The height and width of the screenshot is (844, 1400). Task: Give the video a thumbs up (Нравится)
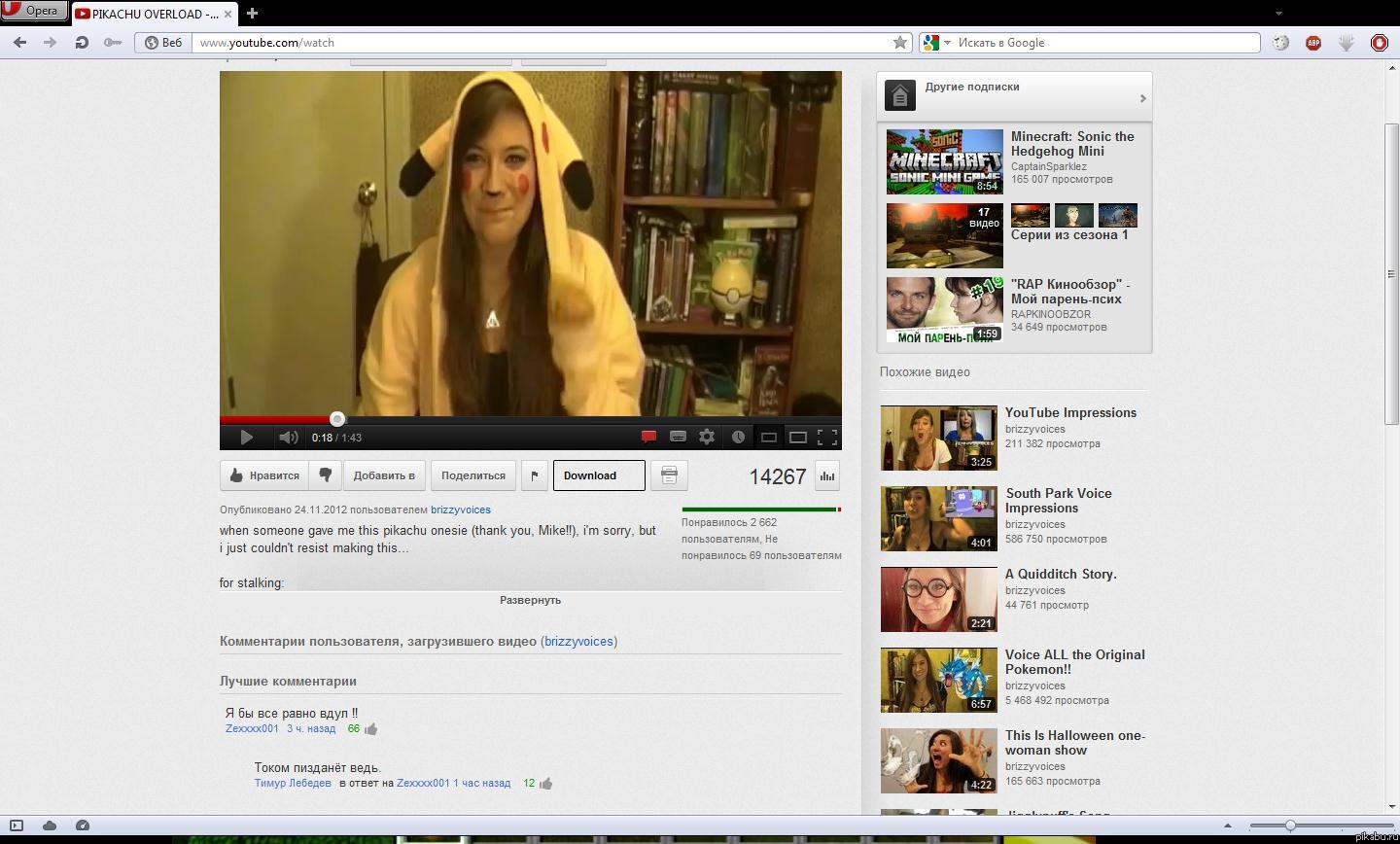pos(262,475)
